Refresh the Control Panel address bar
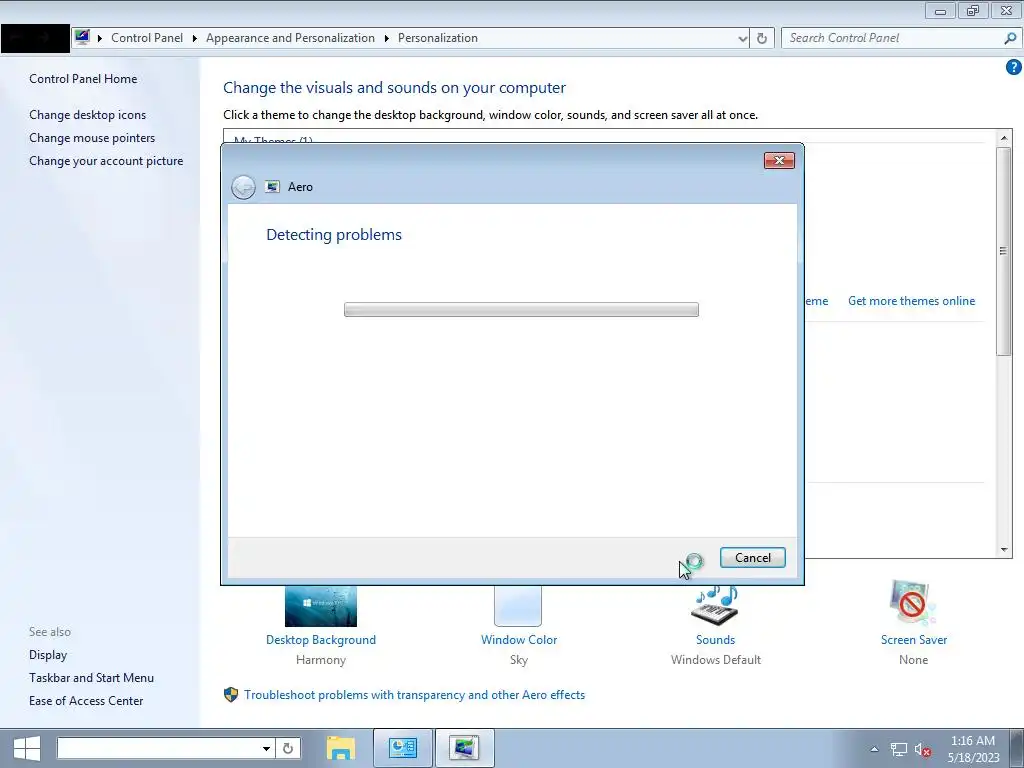Image resolution: width=1024 pixels, height=768 pixels. click(761, 39)
